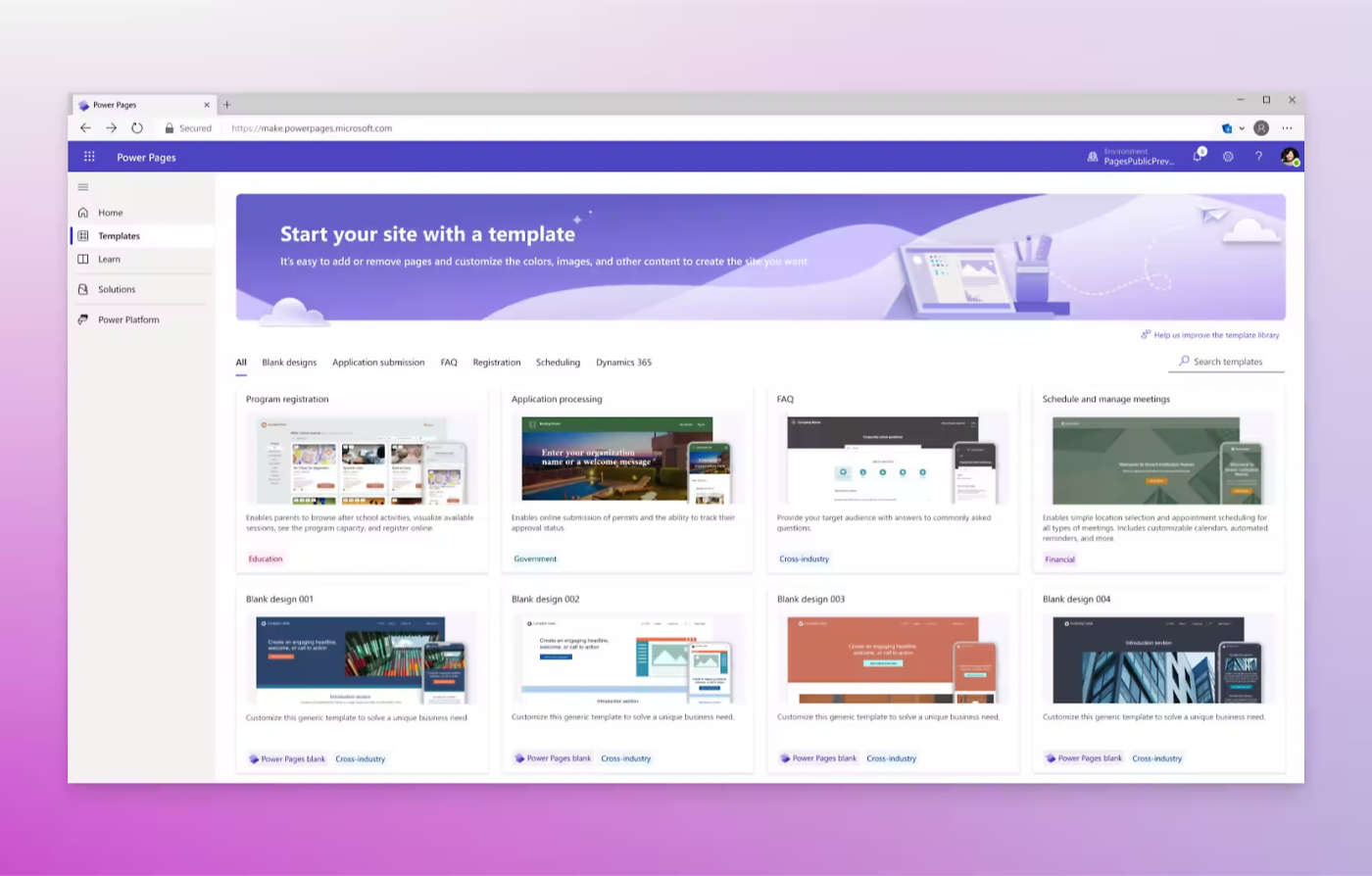Click the Power Platform icon in sidebar
Viewport: 1372px width, 876px height.
coord(83,320)
